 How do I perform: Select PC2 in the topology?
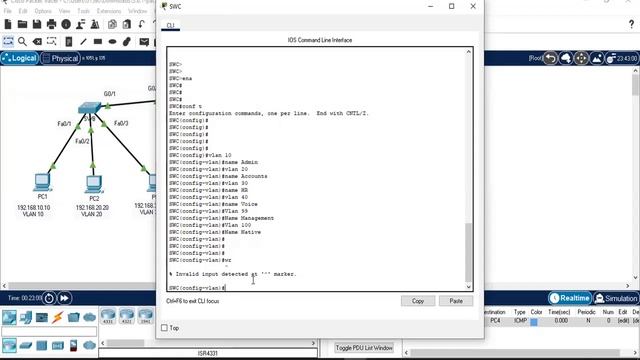(x=94, y=184)
